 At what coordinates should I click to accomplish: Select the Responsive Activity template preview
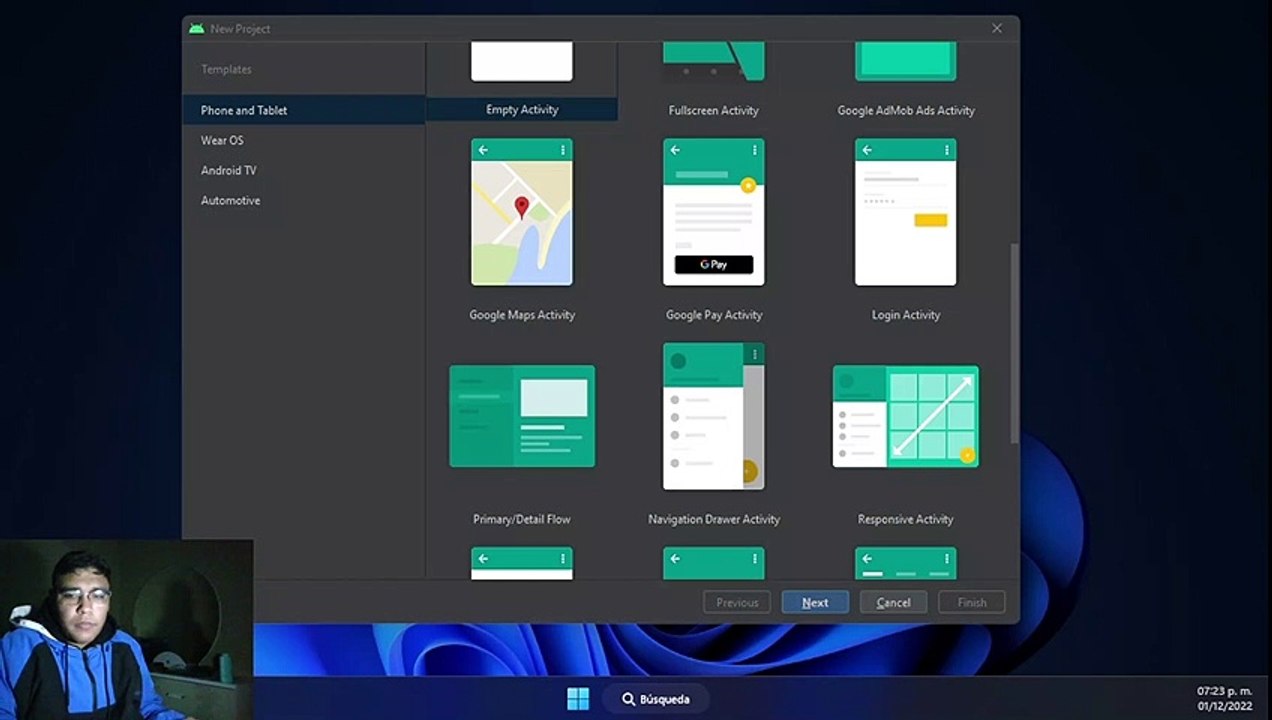point(906,416)
